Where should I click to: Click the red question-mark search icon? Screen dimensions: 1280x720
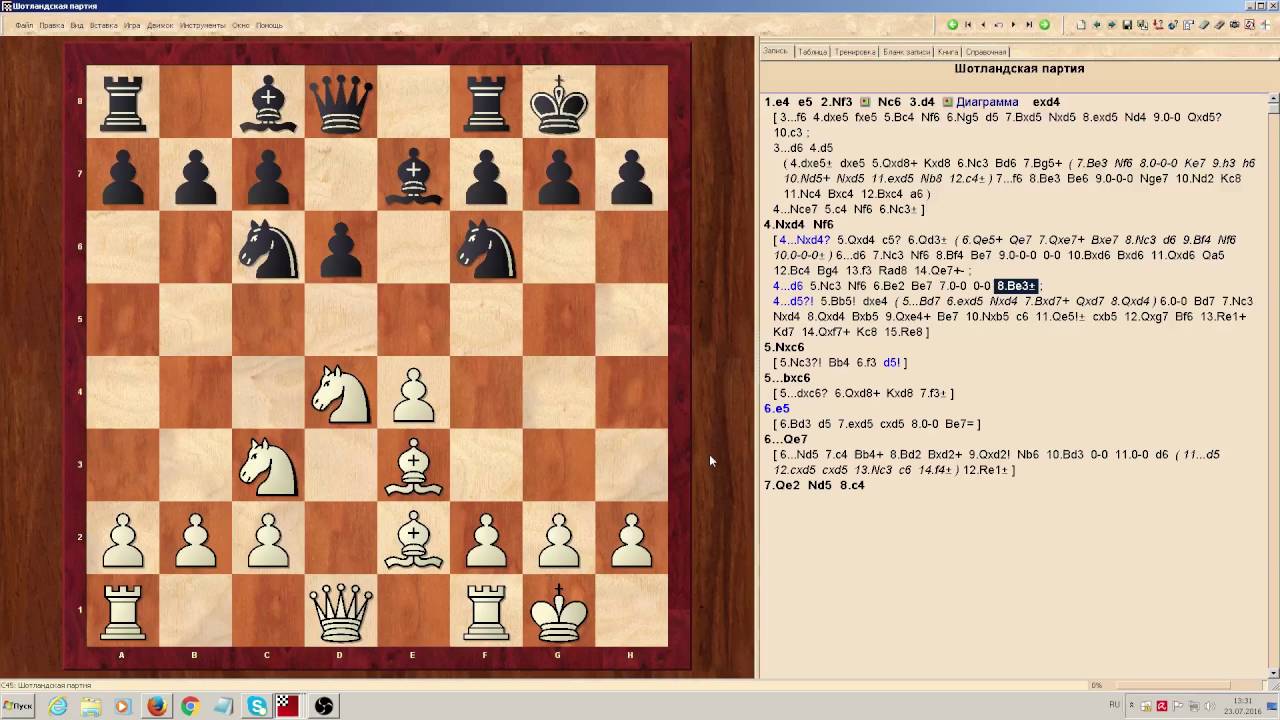point(1158,25)
